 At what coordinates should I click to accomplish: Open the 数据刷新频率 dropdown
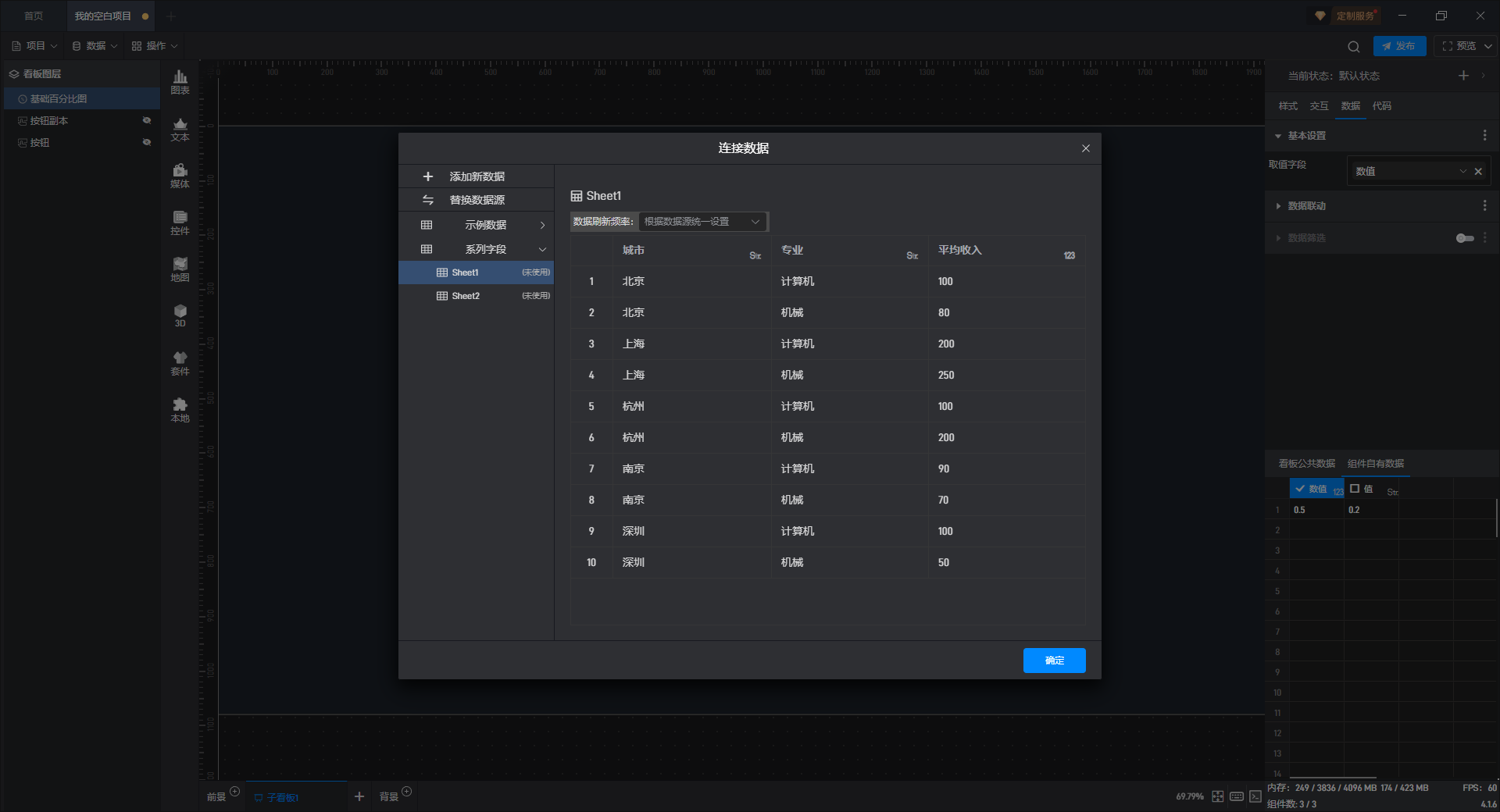[702, 222]
